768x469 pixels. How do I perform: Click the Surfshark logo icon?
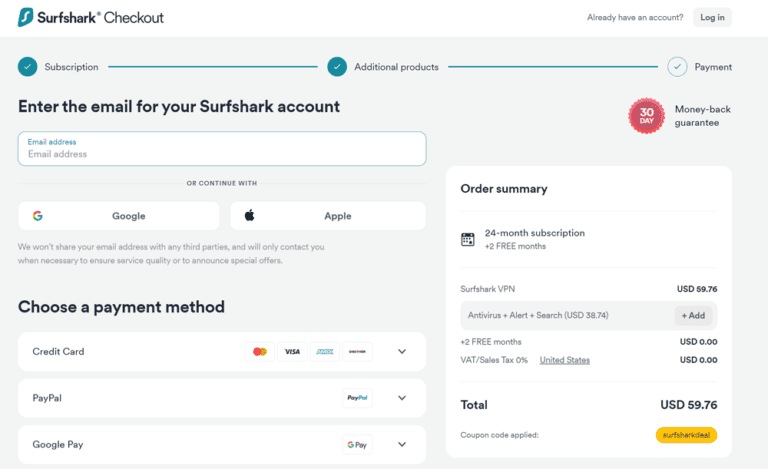coord(26,17)
